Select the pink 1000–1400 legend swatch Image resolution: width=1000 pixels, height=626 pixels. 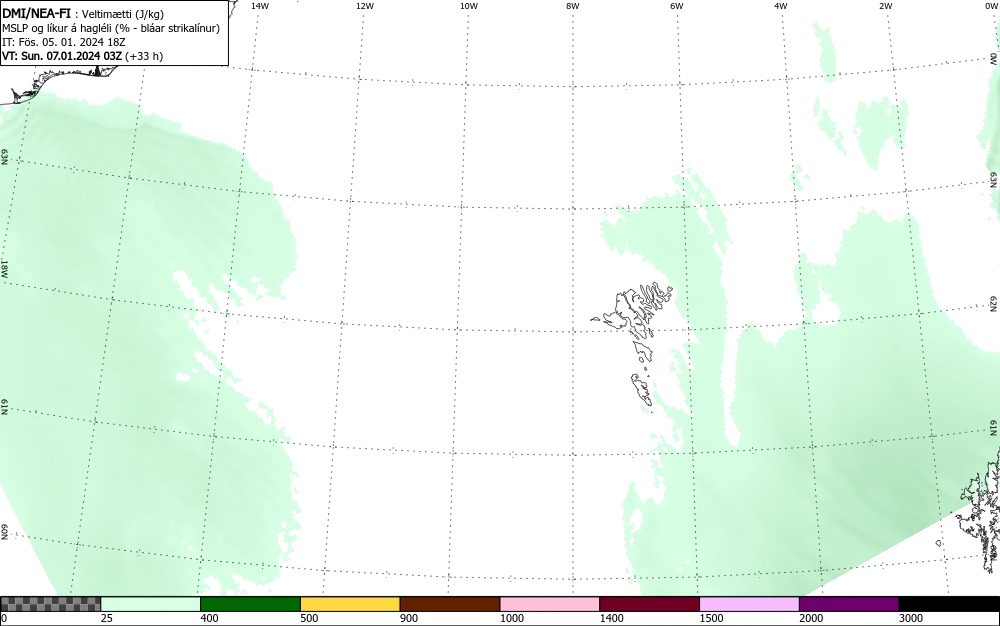(550, 604)
